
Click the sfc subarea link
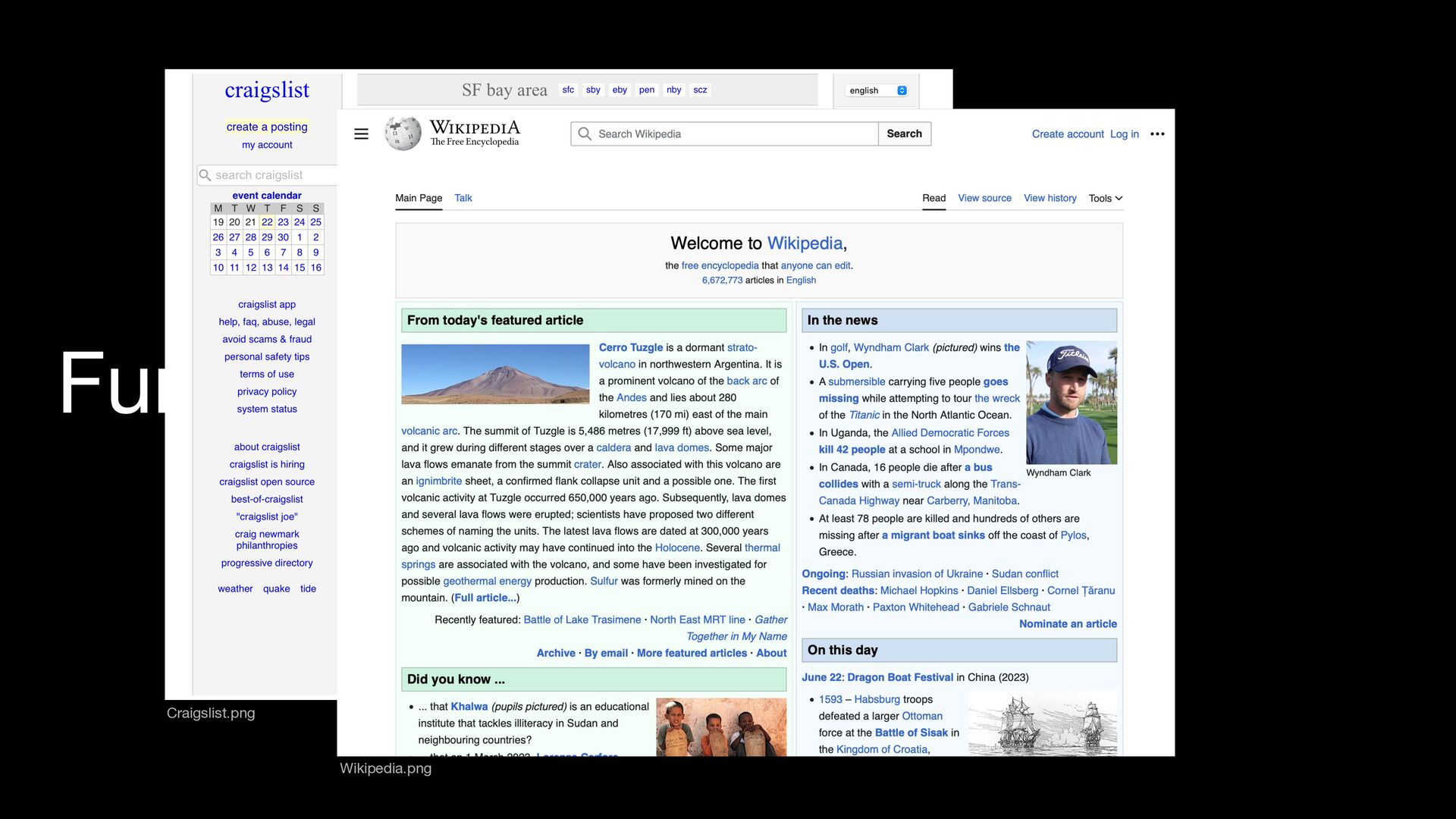click(568, 89)
